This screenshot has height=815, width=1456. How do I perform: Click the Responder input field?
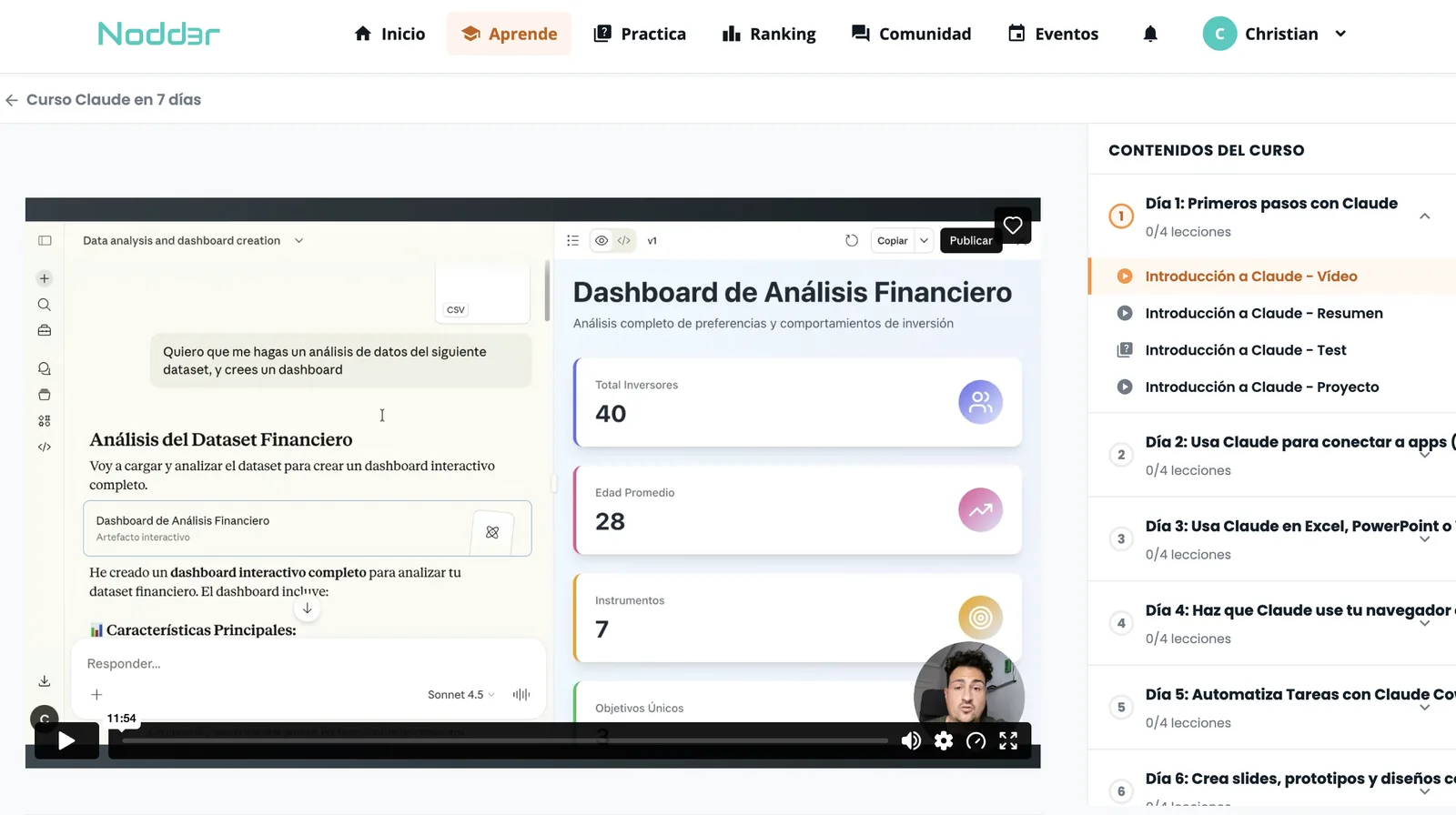(x=308, y=664)
